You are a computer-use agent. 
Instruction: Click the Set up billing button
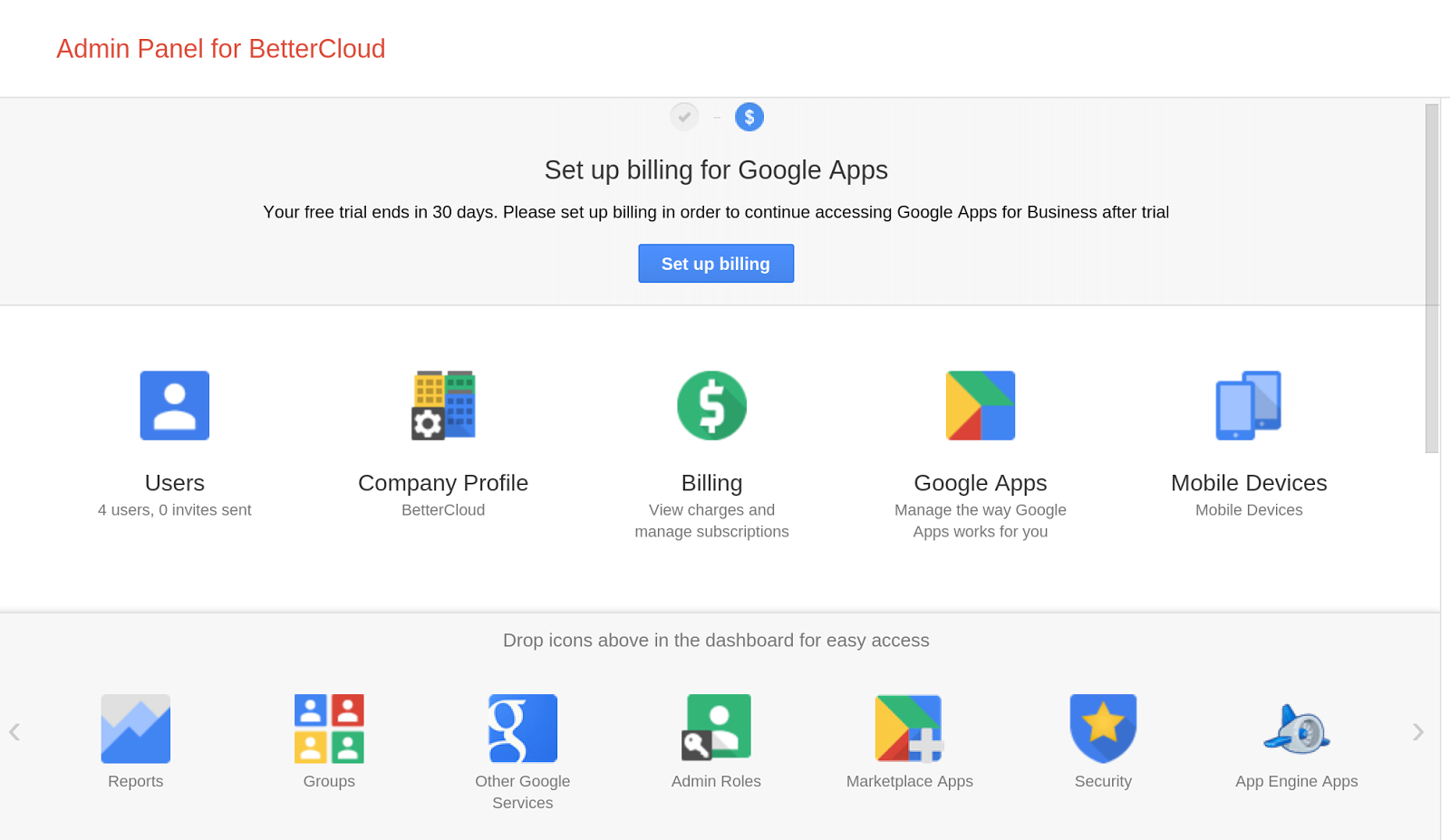716,264
